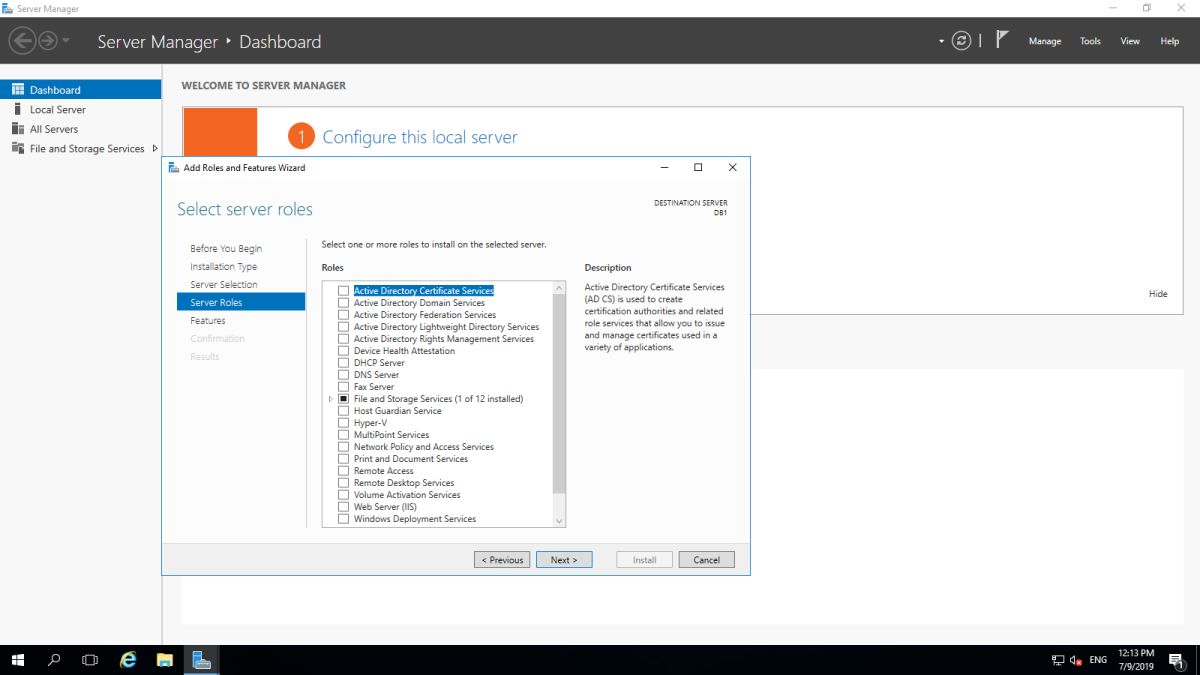
Task: Check Device Health Attestation role
Action: click(x=344, y=351)
